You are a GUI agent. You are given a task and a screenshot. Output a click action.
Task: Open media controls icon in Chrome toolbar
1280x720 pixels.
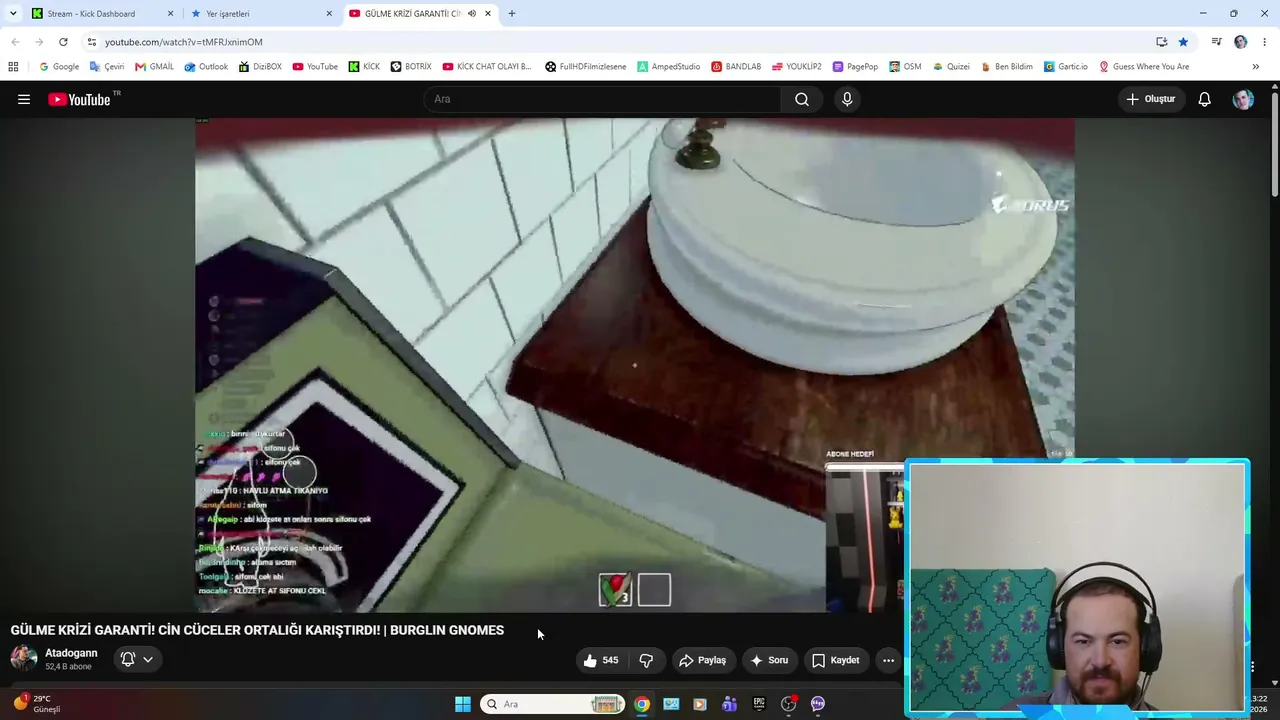point(1216,42)
